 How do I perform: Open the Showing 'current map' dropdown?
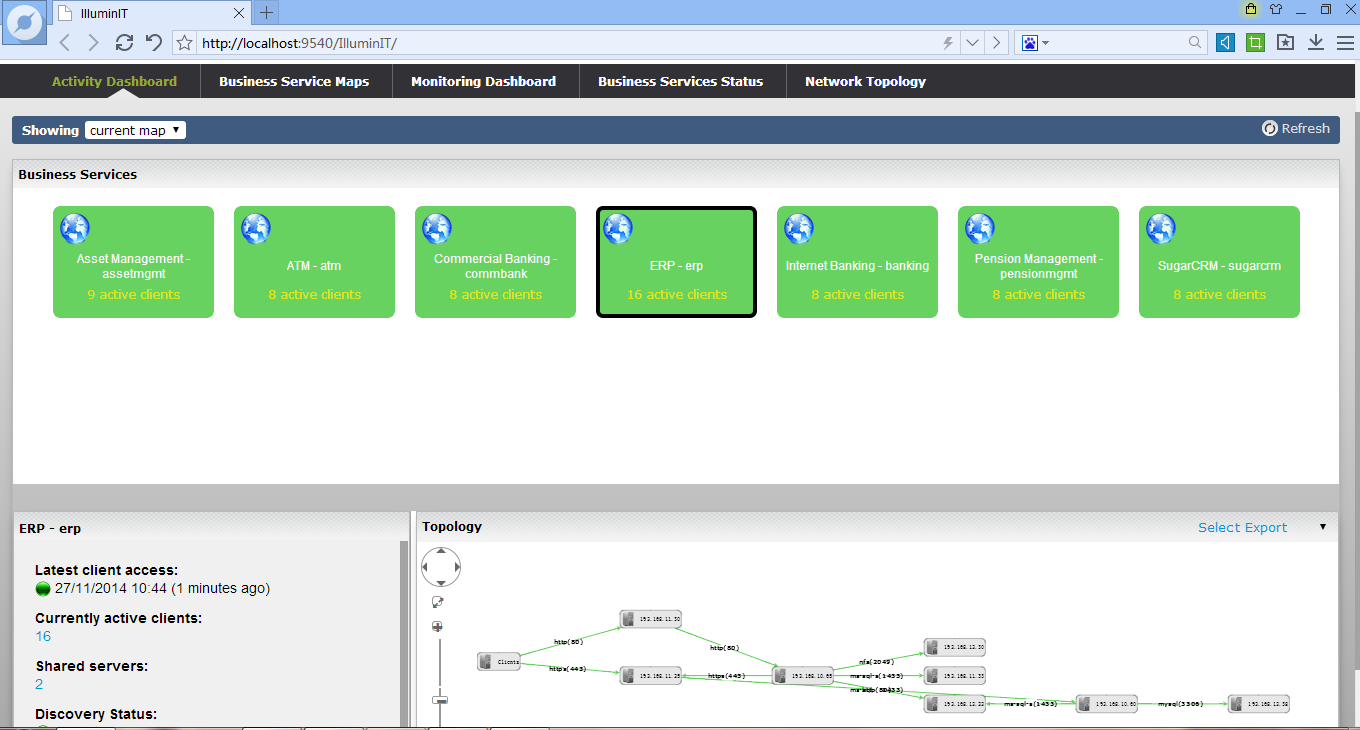tap(135, 130)
